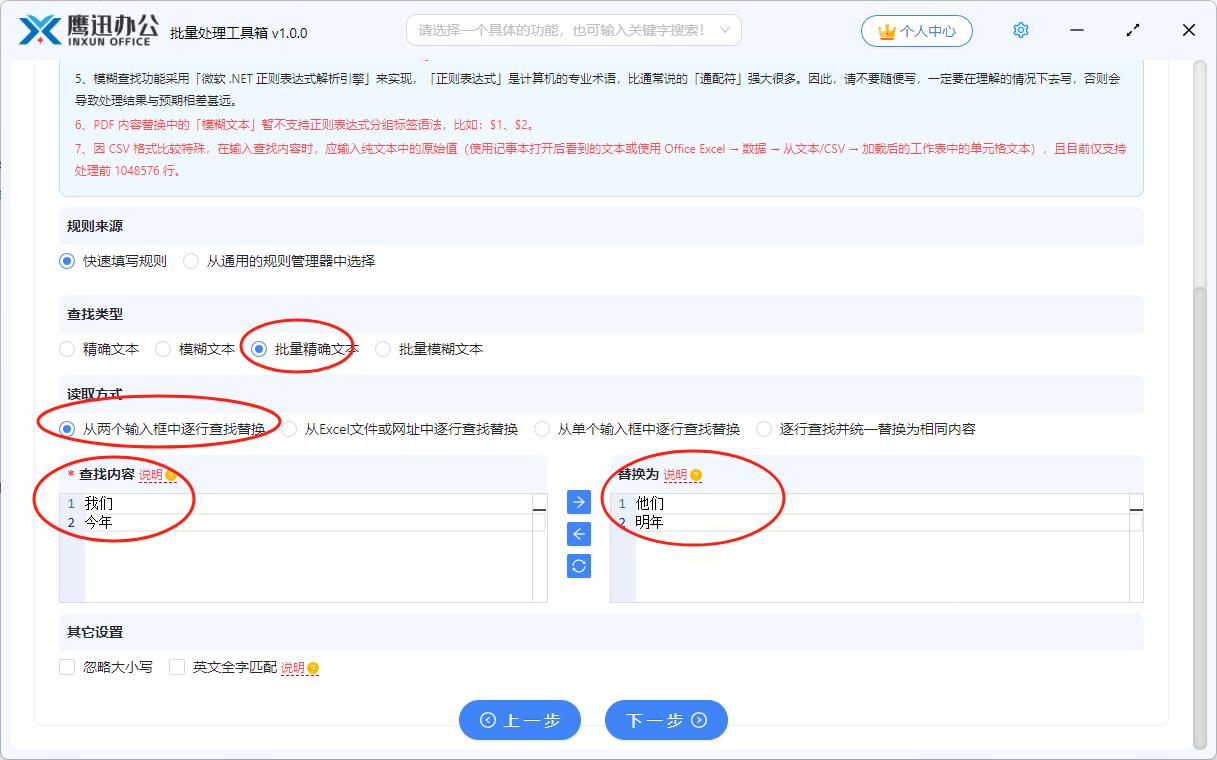Image resolution: width=1217 pixels, height=760 pixels.
Task: Select 从通用的规则管理器中选择 option
Action: pos(191,261)
